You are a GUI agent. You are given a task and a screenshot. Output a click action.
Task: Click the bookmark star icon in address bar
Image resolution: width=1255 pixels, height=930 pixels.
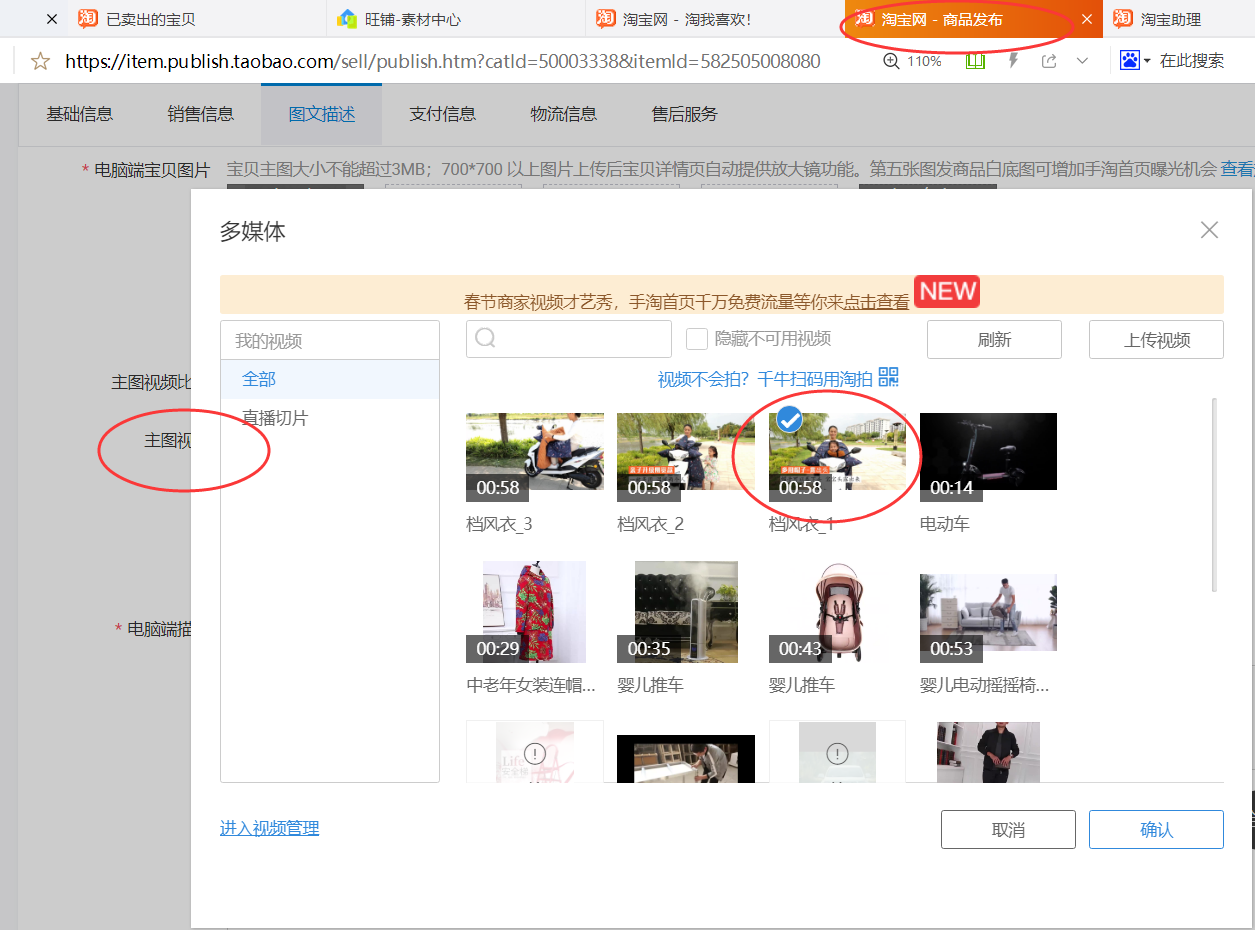pyautogui.click(x=40, y=62)
